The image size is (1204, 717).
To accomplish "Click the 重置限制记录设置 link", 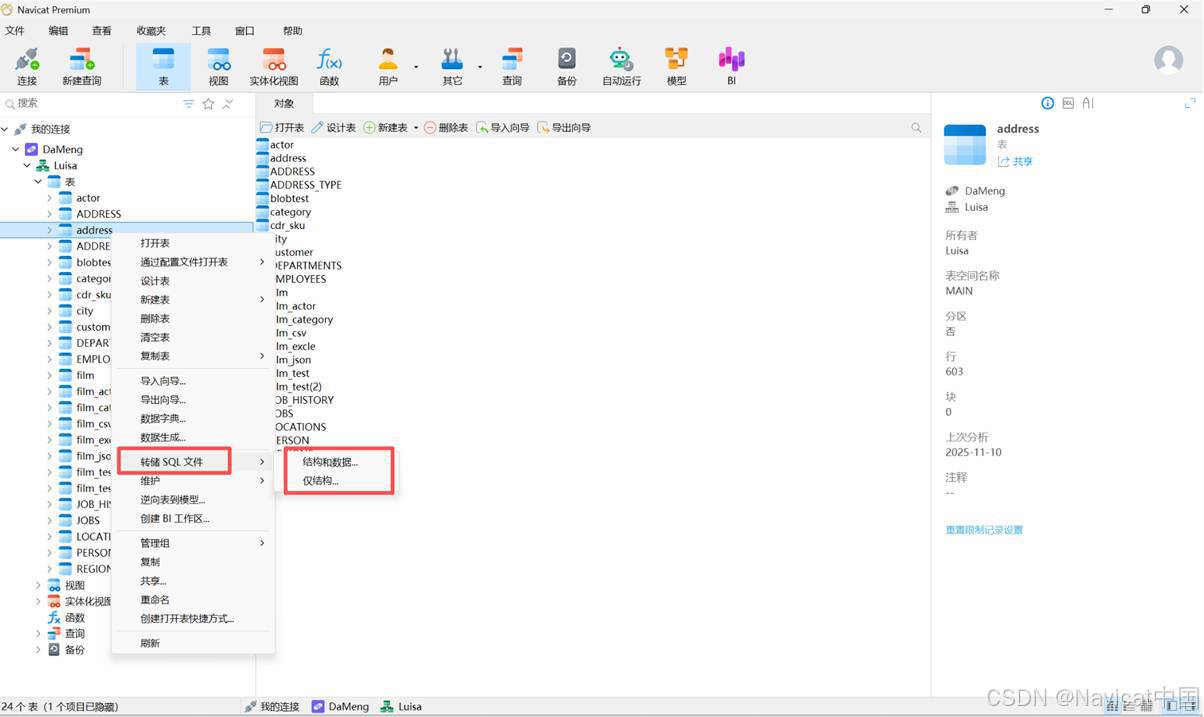I will (984, 530).
